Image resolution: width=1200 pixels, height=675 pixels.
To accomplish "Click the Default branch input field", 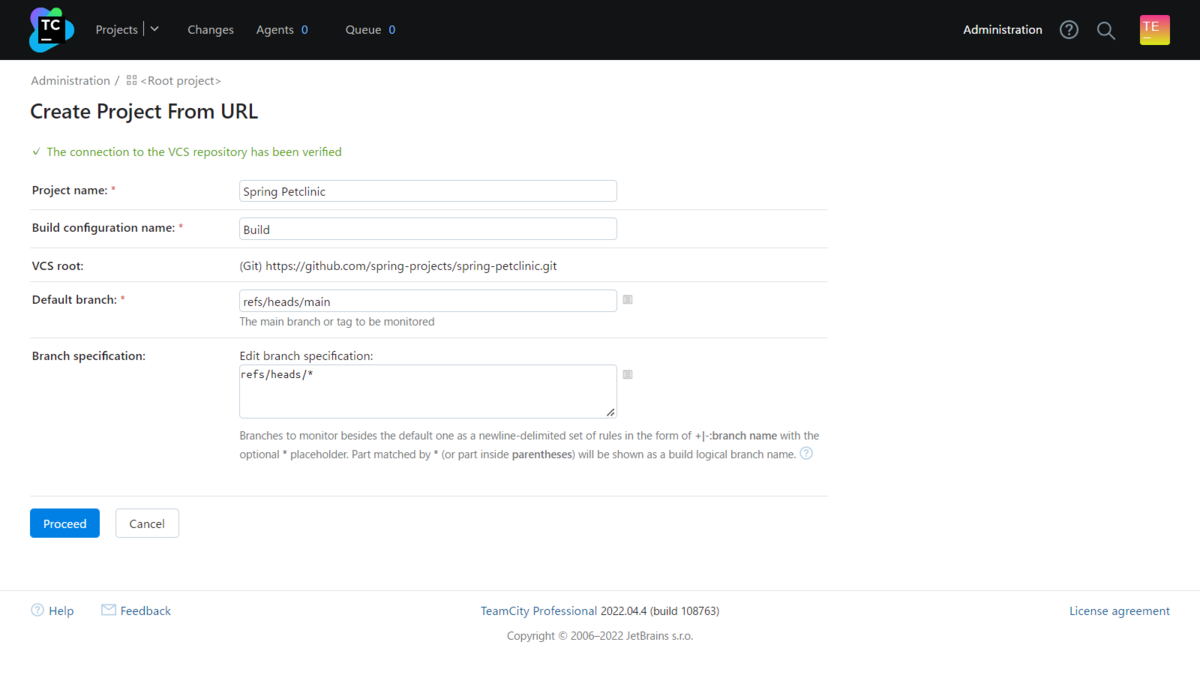I will click(428, 301).
